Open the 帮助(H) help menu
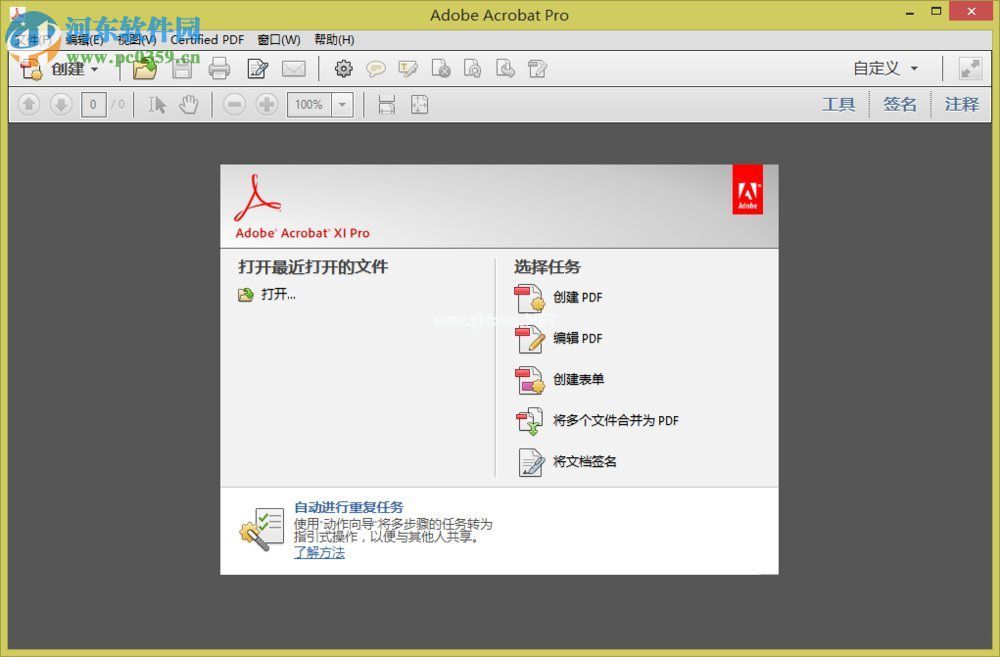Viewport: 1000px width, 657px height. 334,40
